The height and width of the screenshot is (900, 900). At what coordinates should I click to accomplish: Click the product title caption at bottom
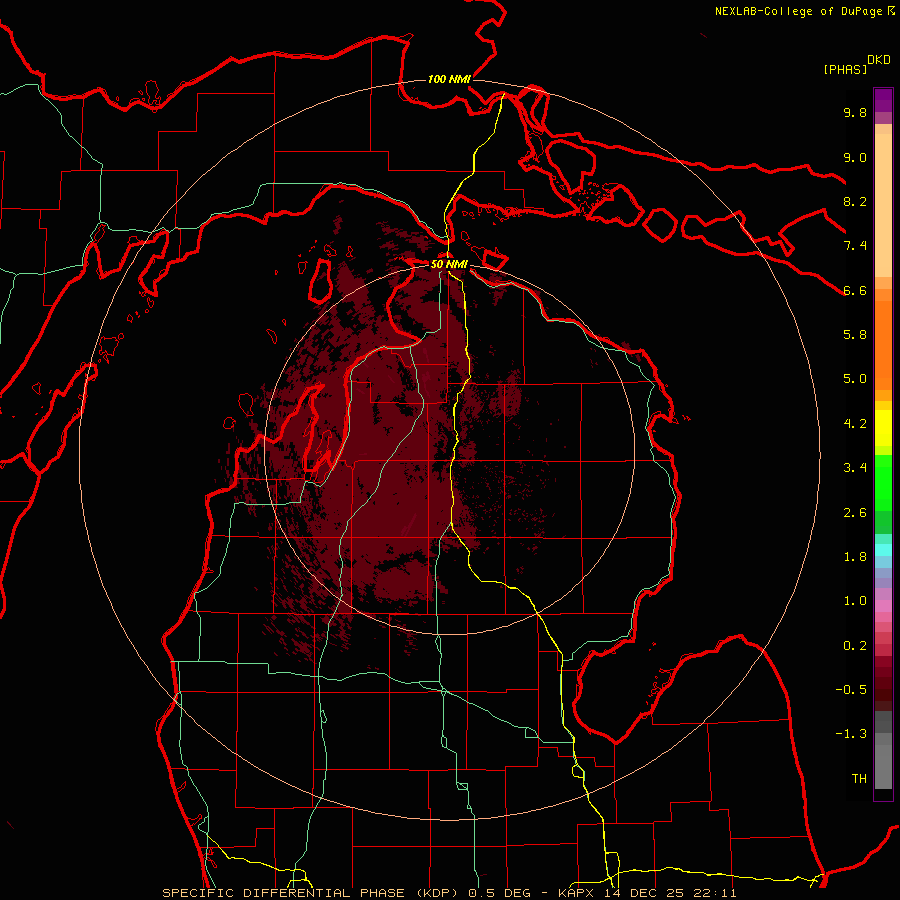[x=449, y=893]
